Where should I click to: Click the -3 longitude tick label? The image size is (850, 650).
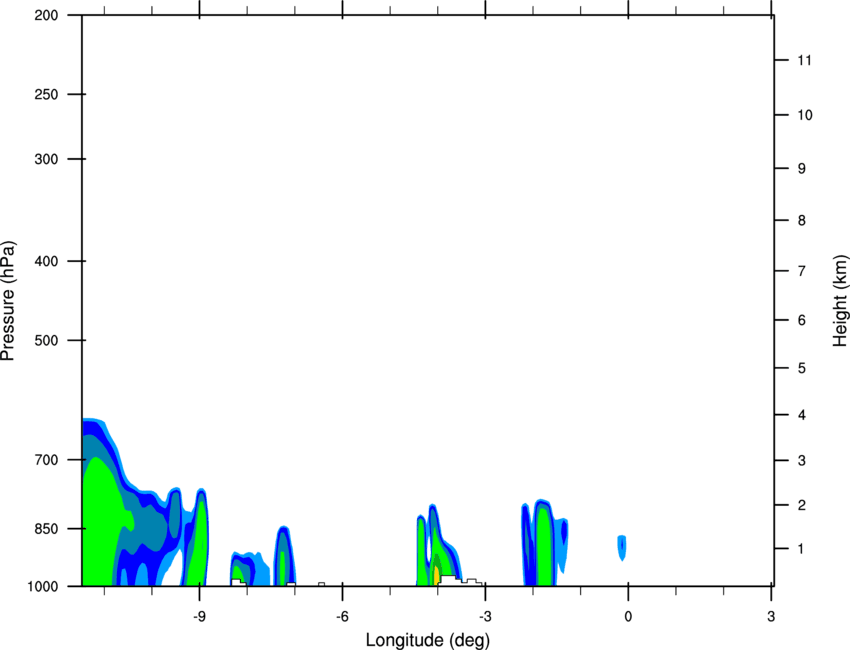(485, 617)
